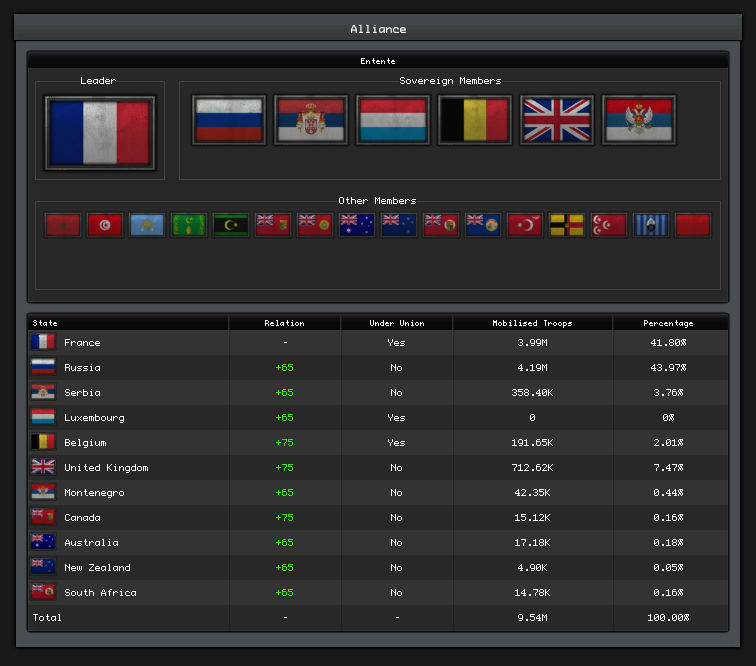Select the New Zealand row name
This screenshot has width=756, height=666.
[97, 568]
